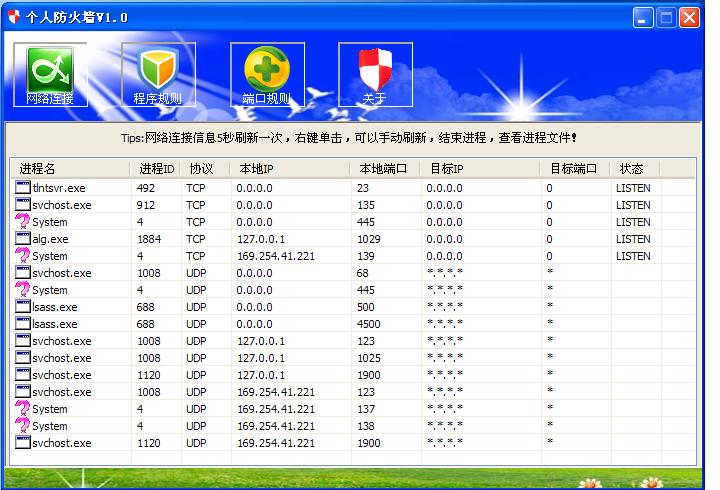720x490 pixels.
Task: Select the alg.exe process name
Action: [x=51, y=239]
